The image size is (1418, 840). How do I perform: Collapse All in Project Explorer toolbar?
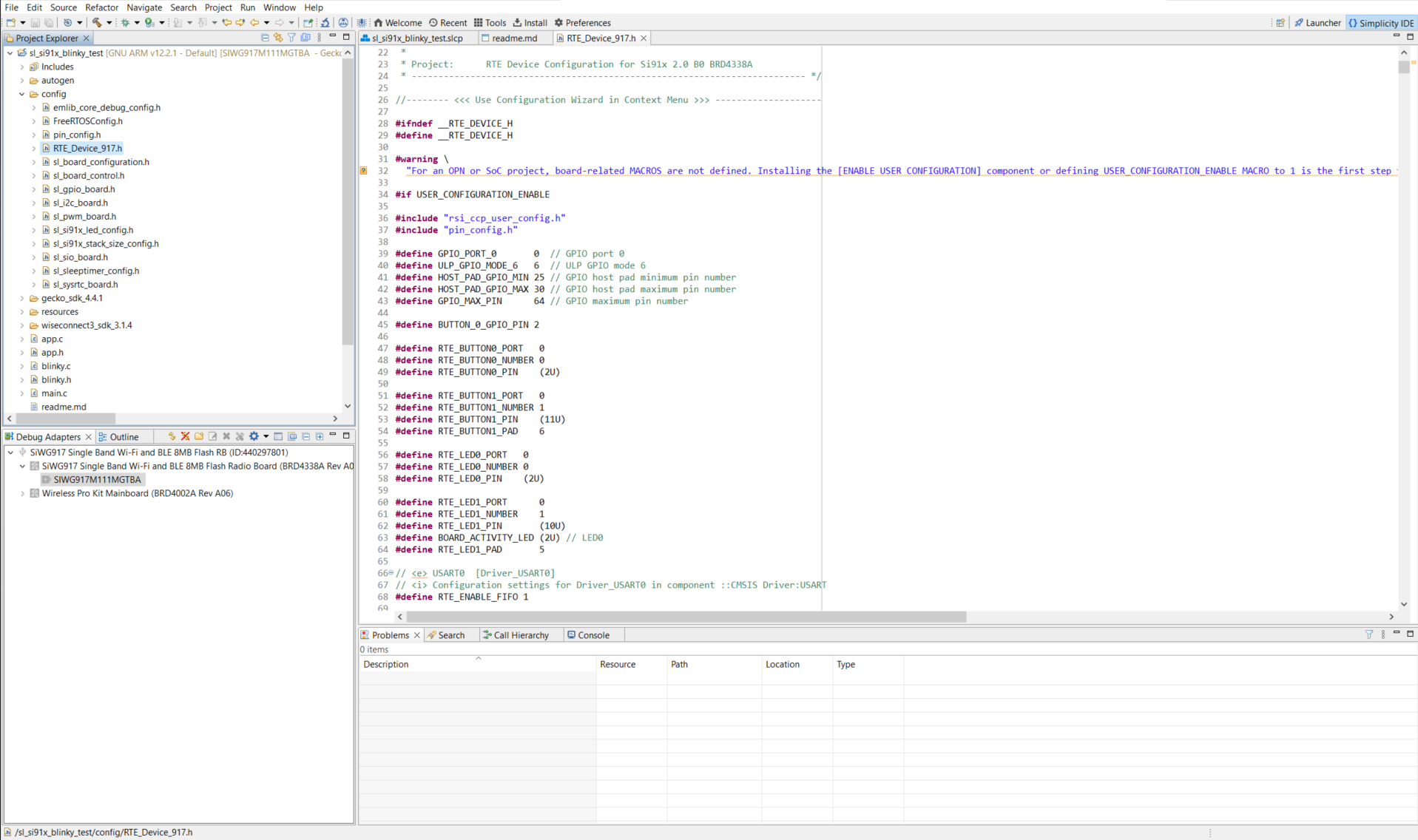(265, 38)
